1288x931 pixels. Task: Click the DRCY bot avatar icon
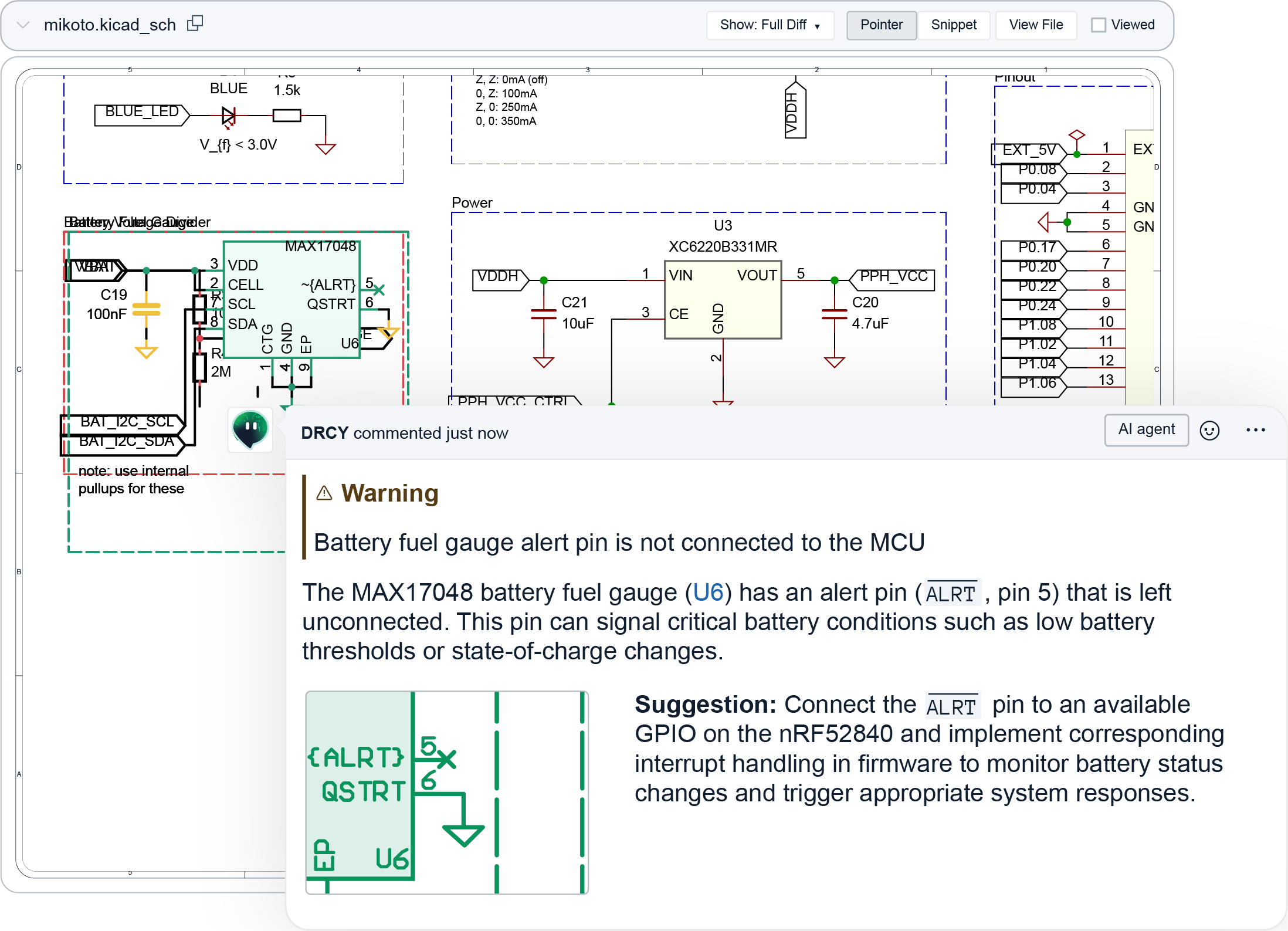point(250,429)
